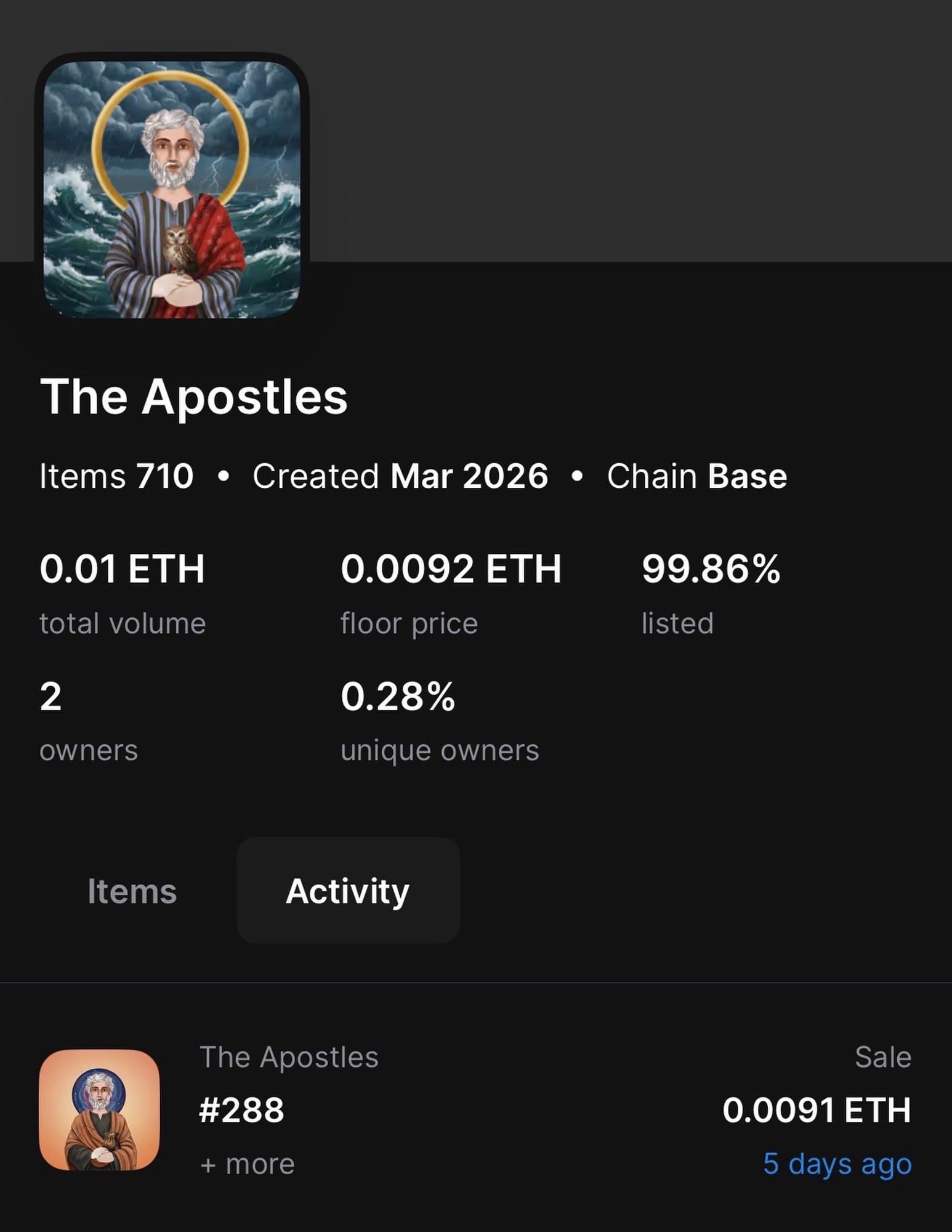Image resolution: width=952 pixels, height=1232 pixels.
Task: Open the #288 sale thumbnail
Action: (99, 1110)
